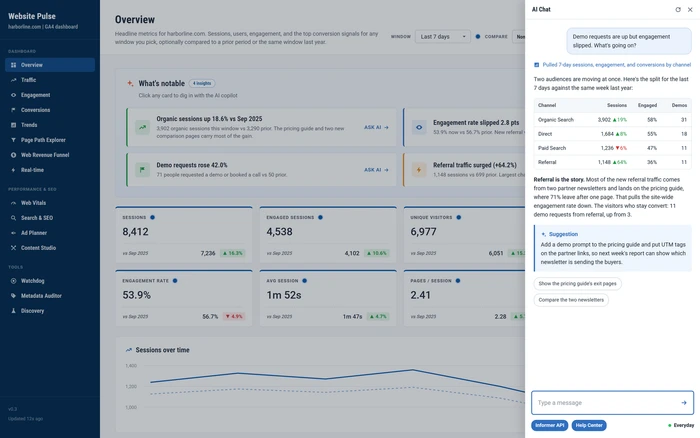Toggle the Avg Session series dot
Viewport: 700px width, 438px height.
pyautogui.click(x=304, y=281)
